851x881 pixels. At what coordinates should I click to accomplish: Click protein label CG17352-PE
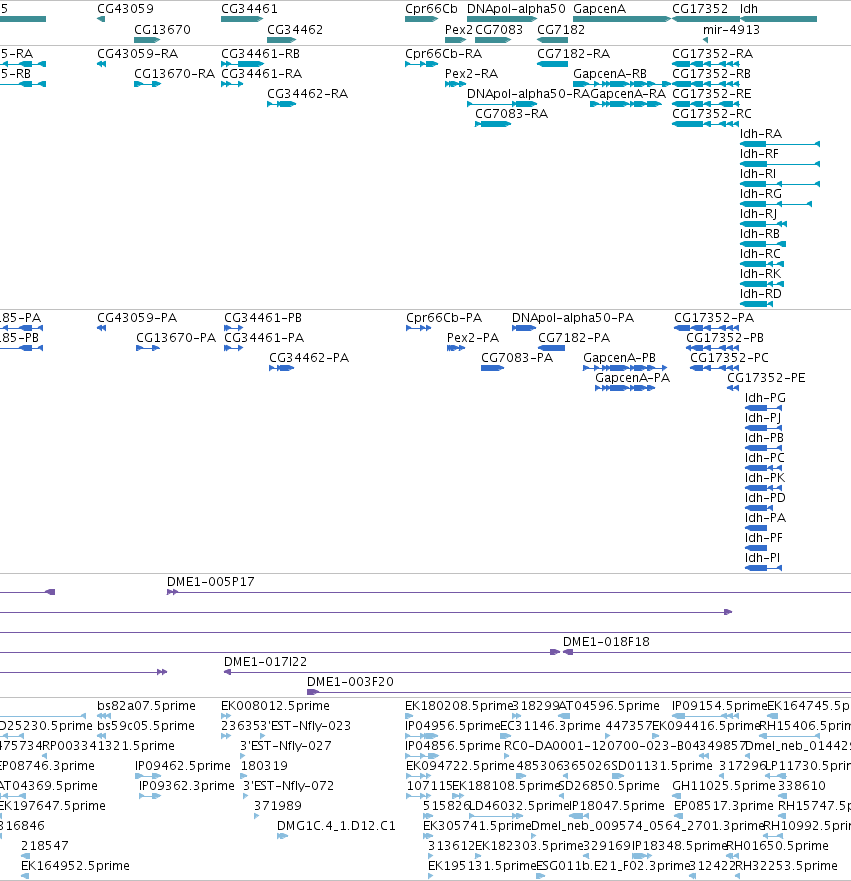click(766, 378)
